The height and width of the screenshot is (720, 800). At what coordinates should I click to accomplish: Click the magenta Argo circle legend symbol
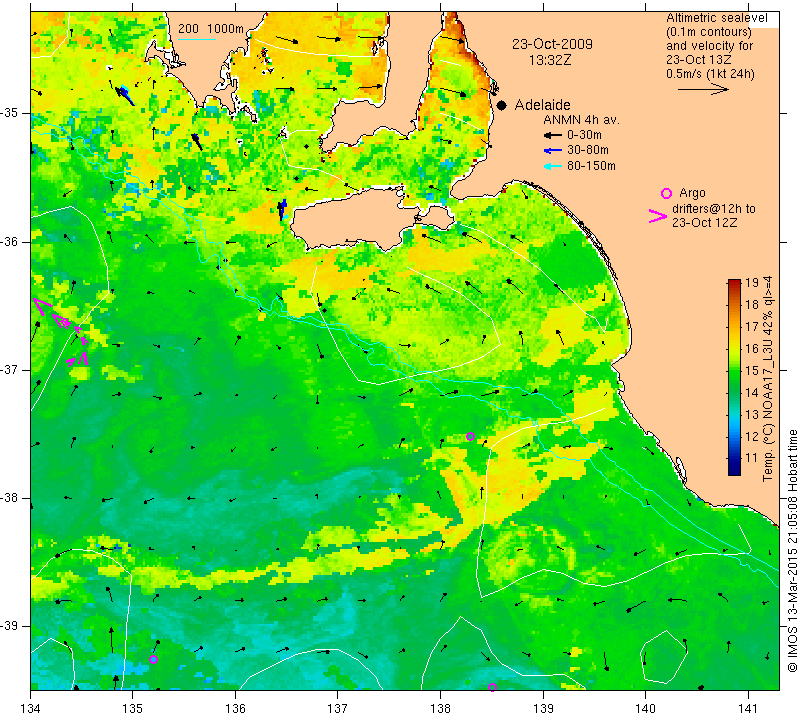pos(666,193)
